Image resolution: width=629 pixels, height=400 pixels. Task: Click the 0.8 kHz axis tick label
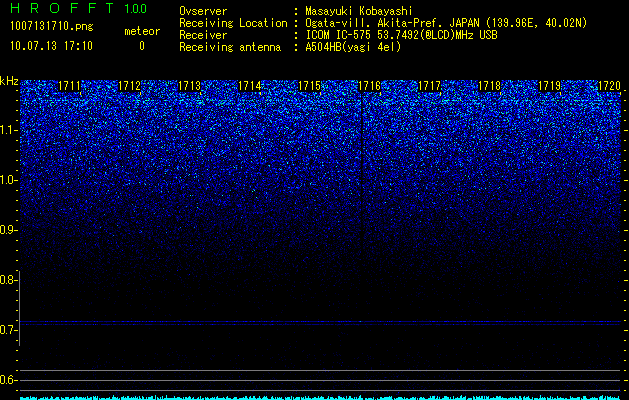8,280
